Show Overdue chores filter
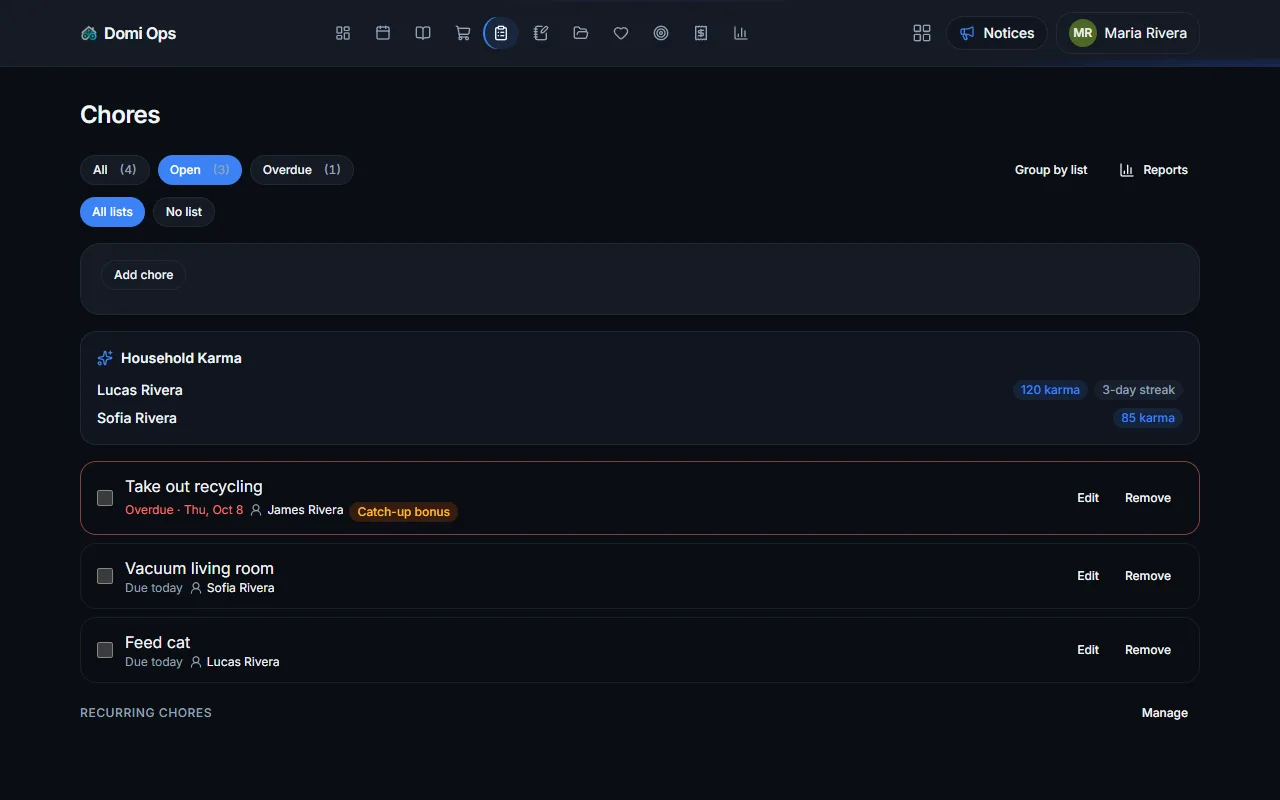 pos(302,170)
